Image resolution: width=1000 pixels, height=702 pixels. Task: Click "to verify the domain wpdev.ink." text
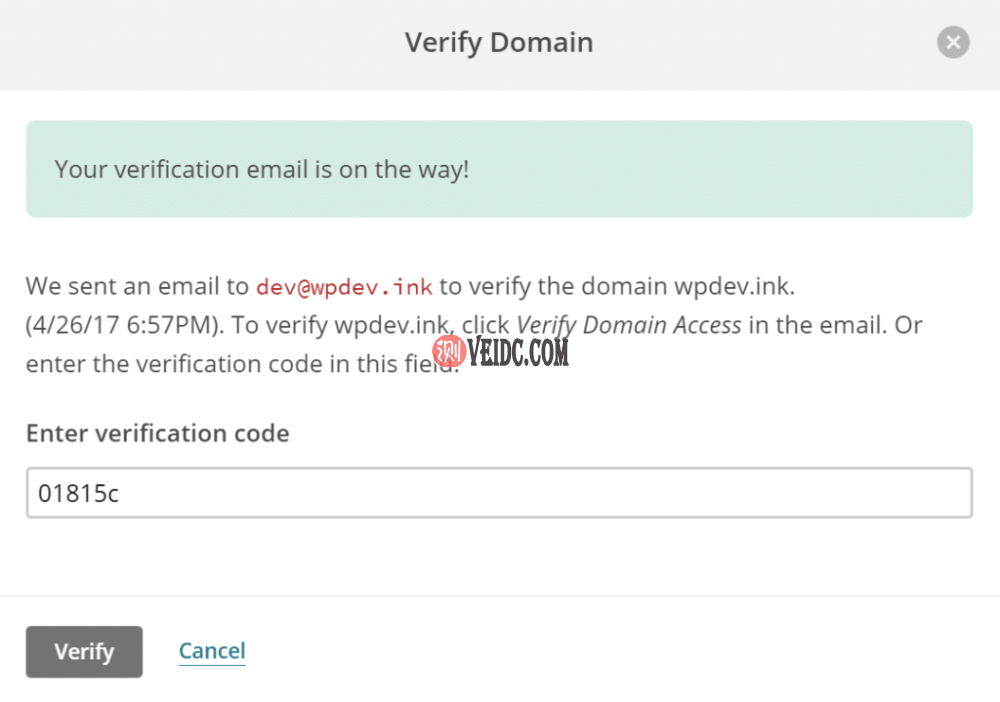617,287
